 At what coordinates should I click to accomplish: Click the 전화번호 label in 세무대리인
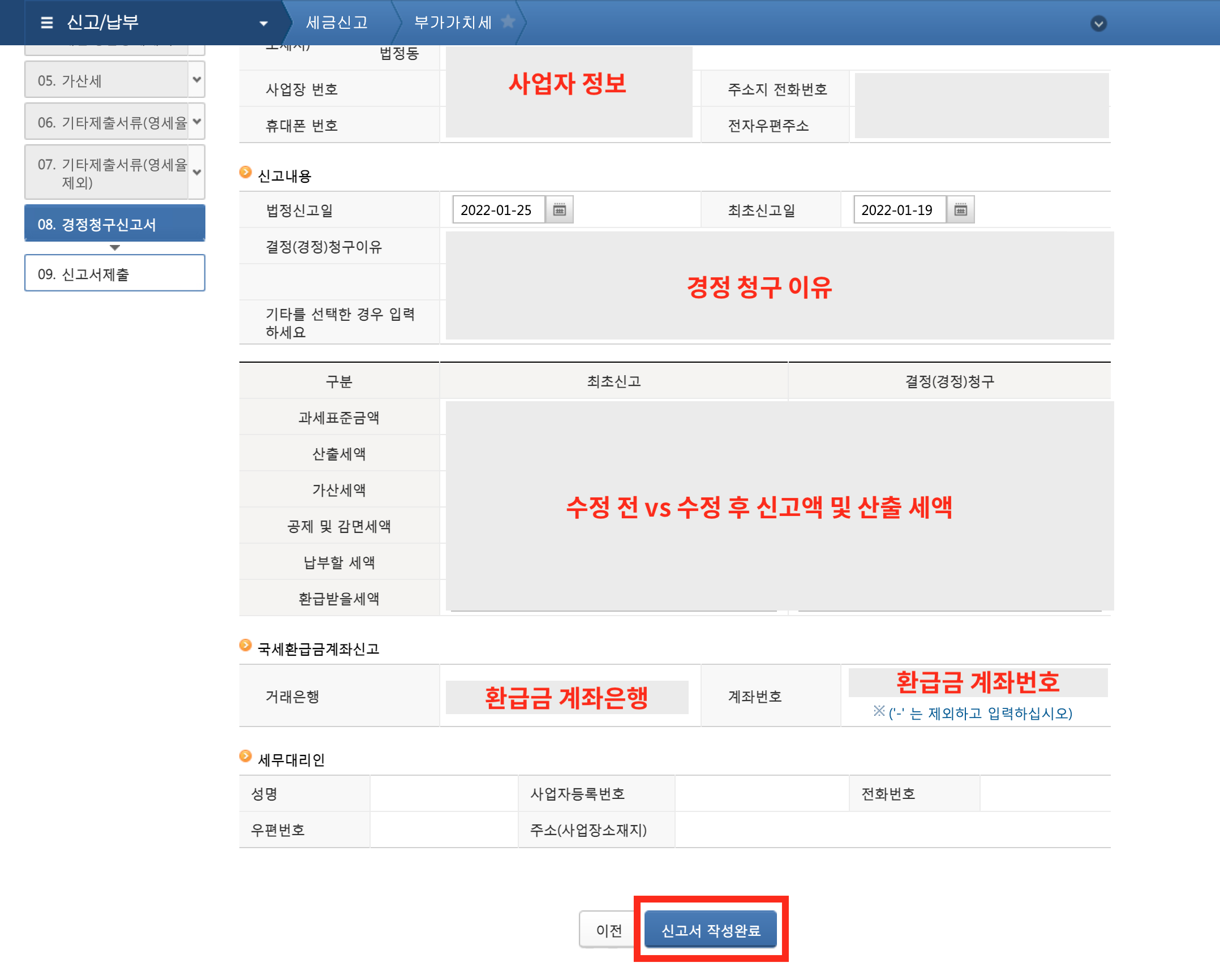pos(888,794)
